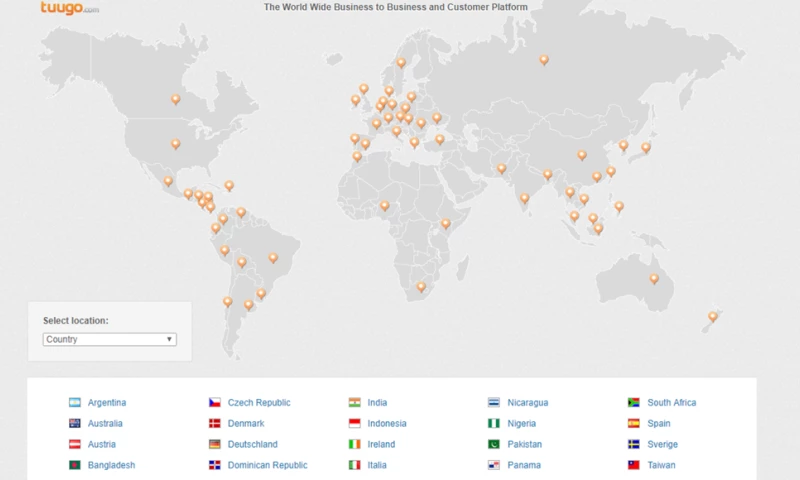This screenshot has width=800, height=480.
Task: Click the Argentina flag icon
Action: (x=74, y=403)
